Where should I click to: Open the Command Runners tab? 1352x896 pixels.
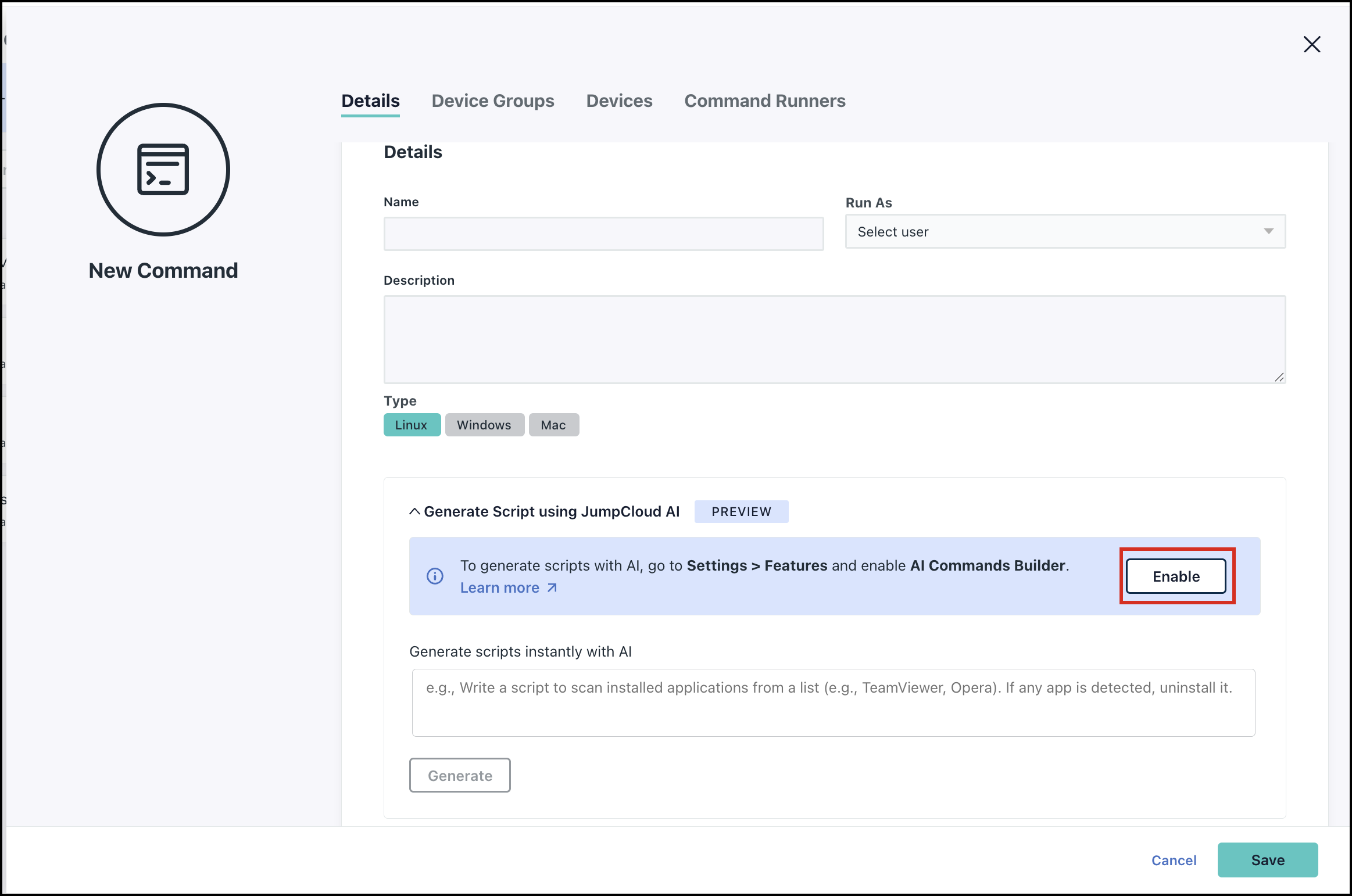click(765, 101)
